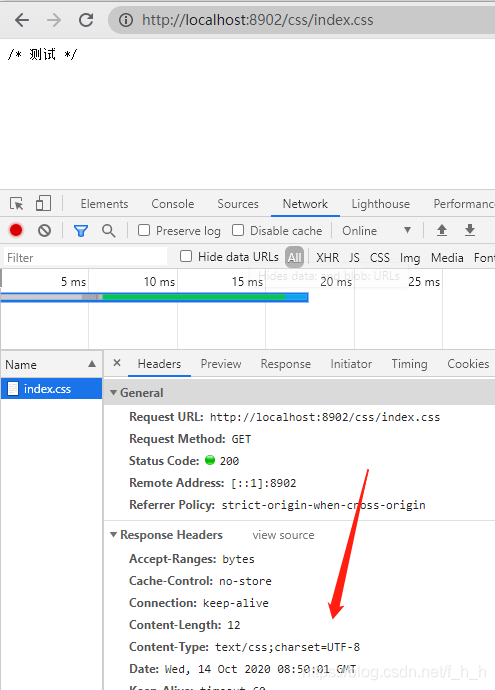Viewport: 495px width, 690px height.
Task: Switch to the Response details tab
Action: click(286, 364)
